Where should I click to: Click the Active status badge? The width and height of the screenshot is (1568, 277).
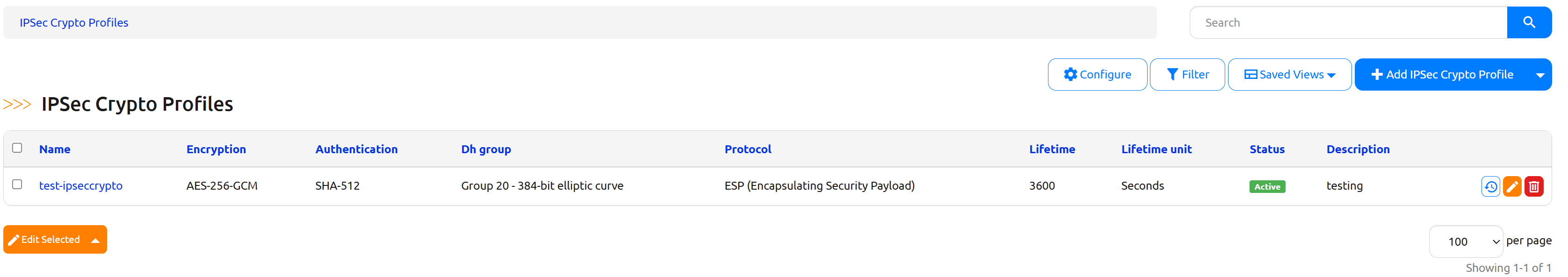point(1267,186)
